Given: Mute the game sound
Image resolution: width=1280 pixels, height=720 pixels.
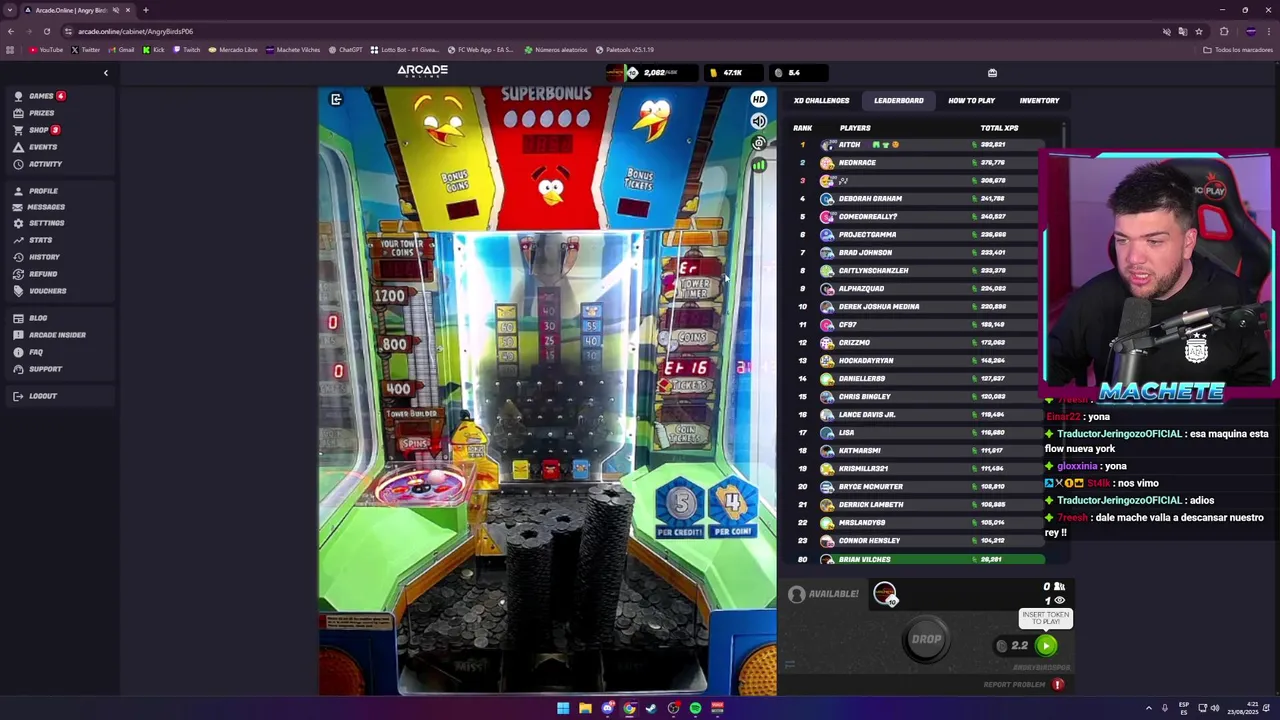Looking at the screenshot, I should pos(759,121).
